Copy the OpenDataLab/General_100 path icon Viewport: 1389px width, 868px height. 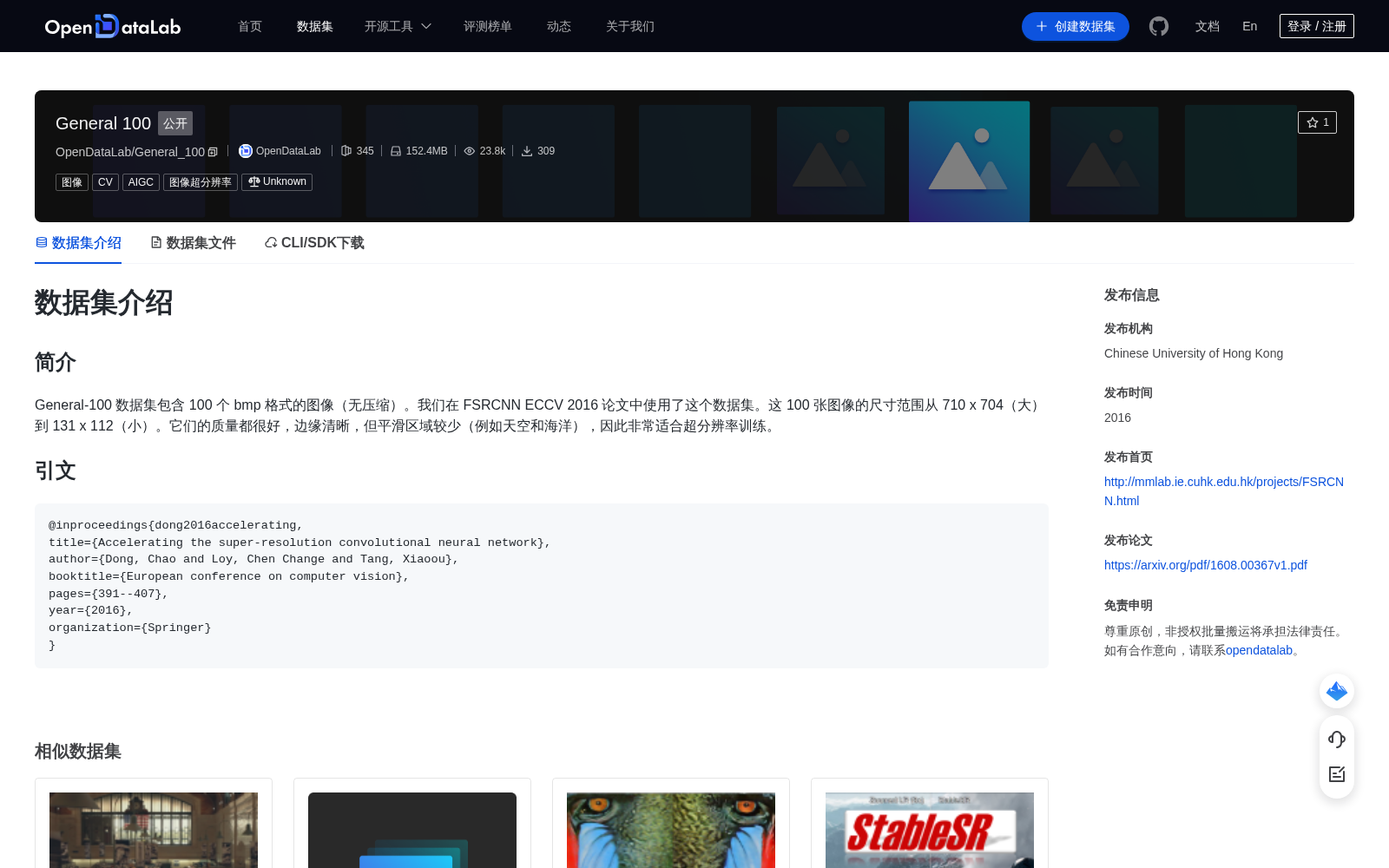pyautogui.click(x=213, y=152)
